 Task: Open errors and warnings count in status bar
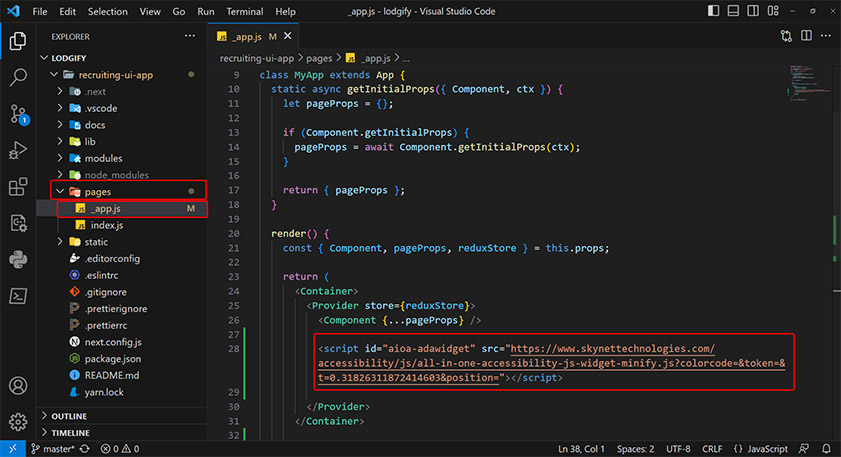pos(120,449)
